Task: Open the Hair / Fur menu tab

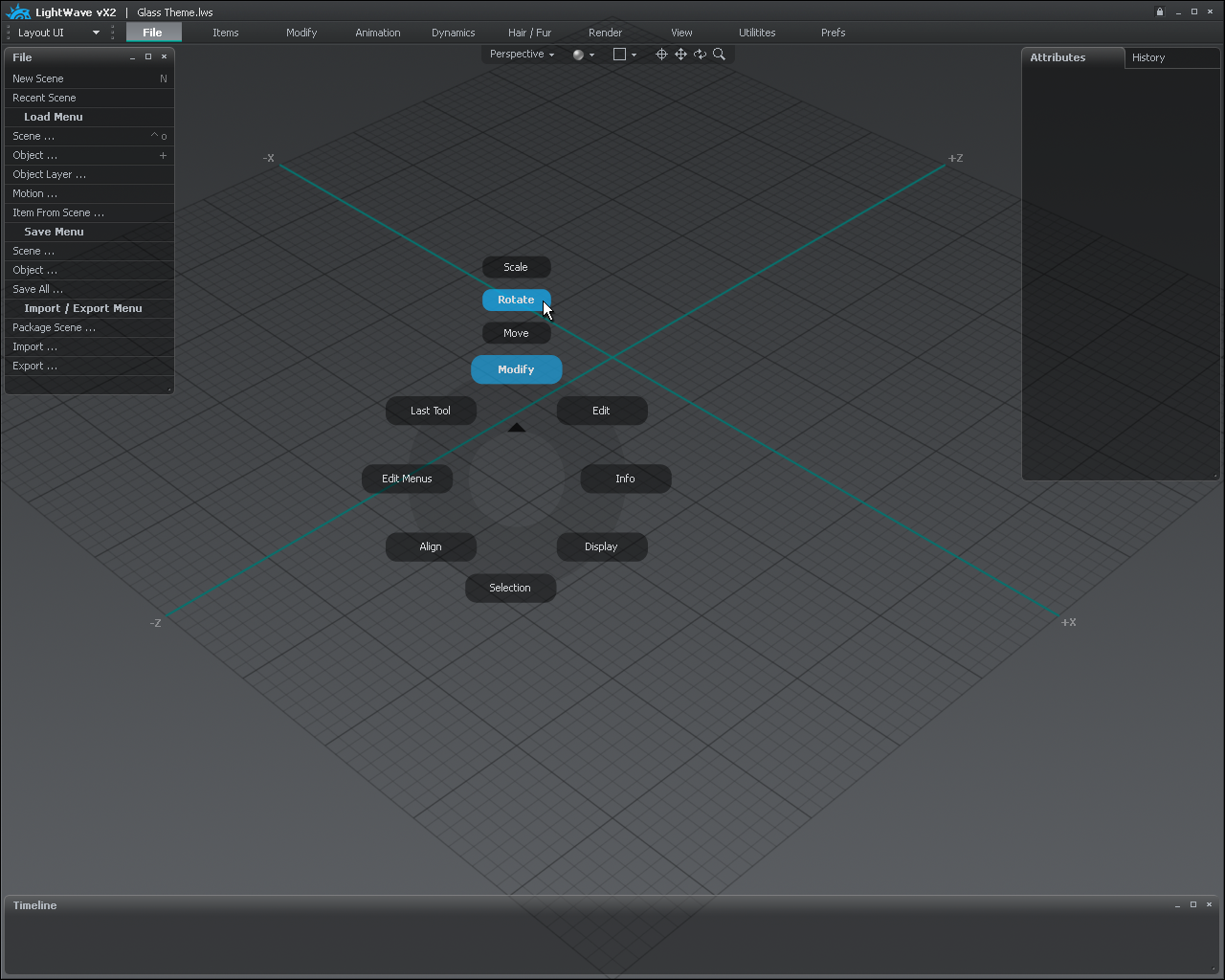Action: click(529, 33)
